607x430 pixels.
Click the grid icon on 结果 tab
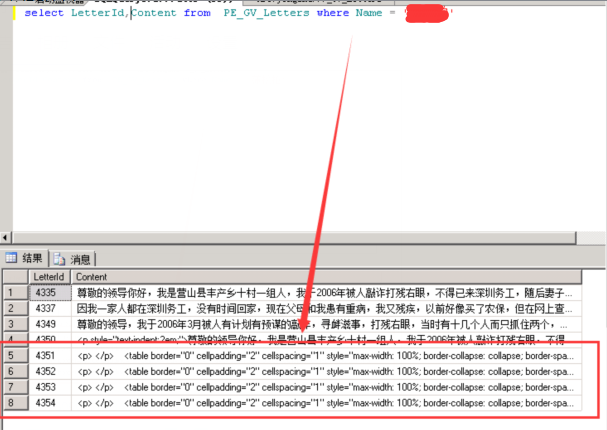click(12, 258)
